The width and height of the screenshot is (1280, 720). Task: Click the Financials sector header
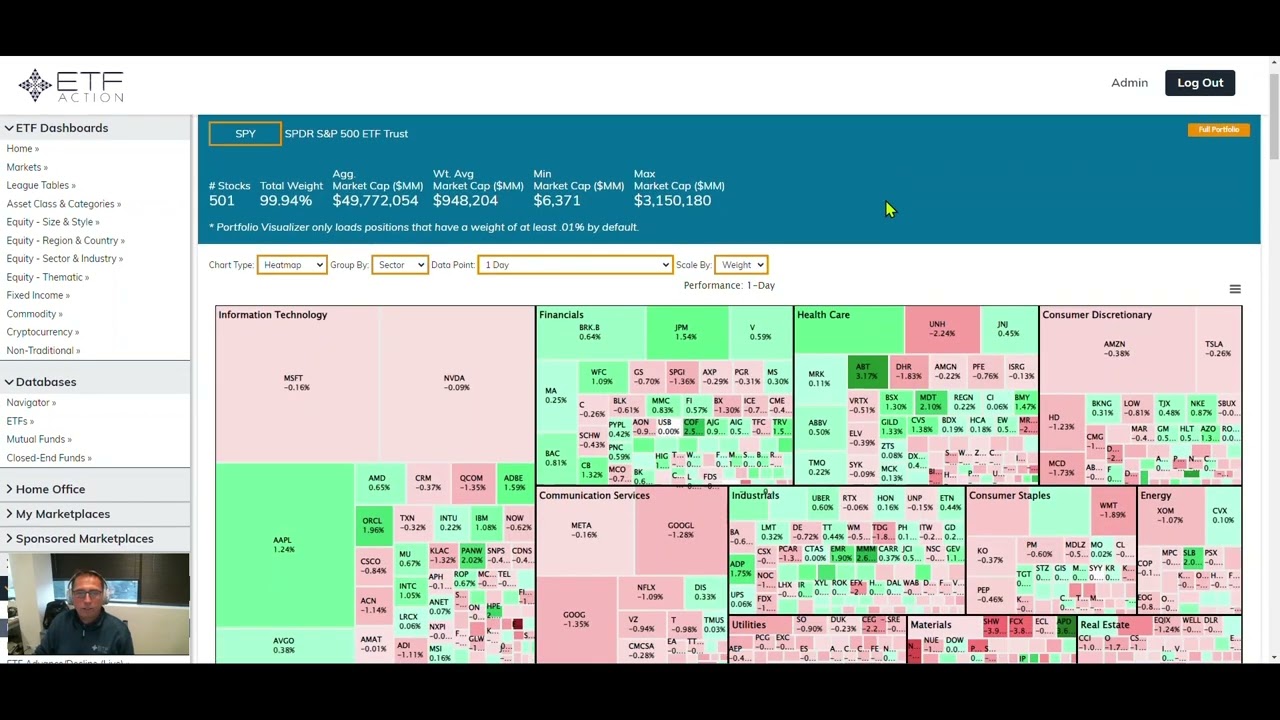click(561, 315)
